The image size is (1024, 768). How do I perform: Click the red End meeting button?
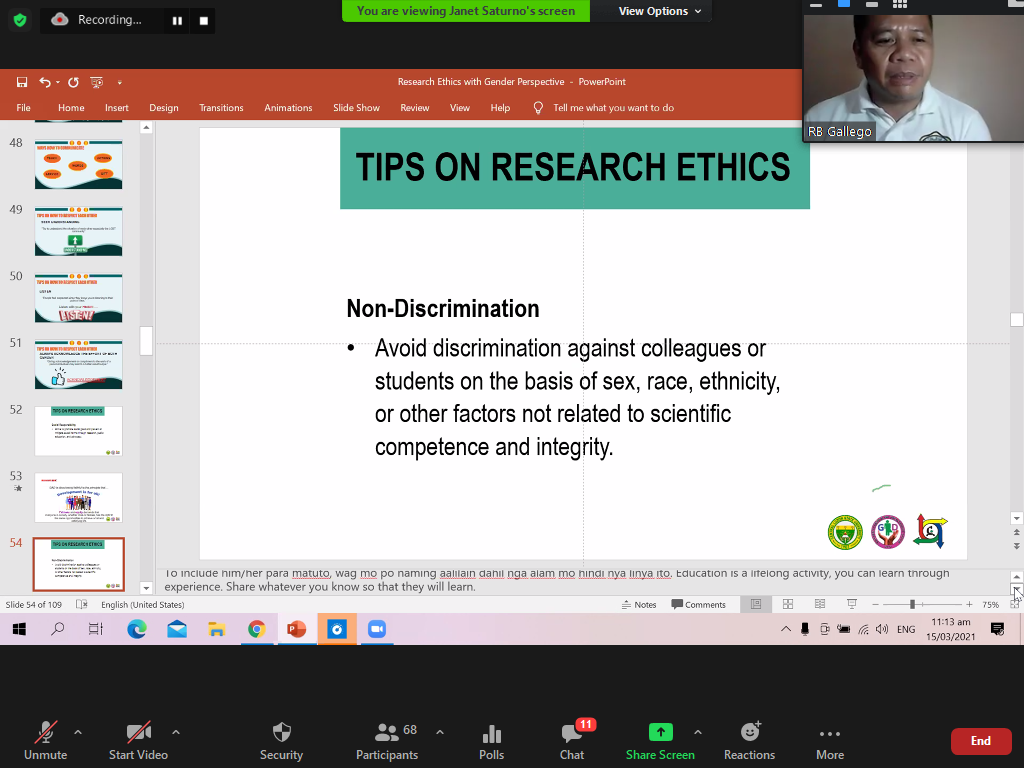click(x=980, y=741)
